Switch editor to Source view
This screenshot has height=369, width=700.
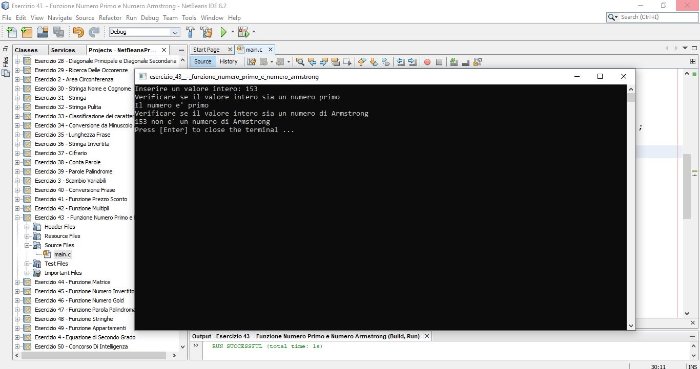(203, 62)
